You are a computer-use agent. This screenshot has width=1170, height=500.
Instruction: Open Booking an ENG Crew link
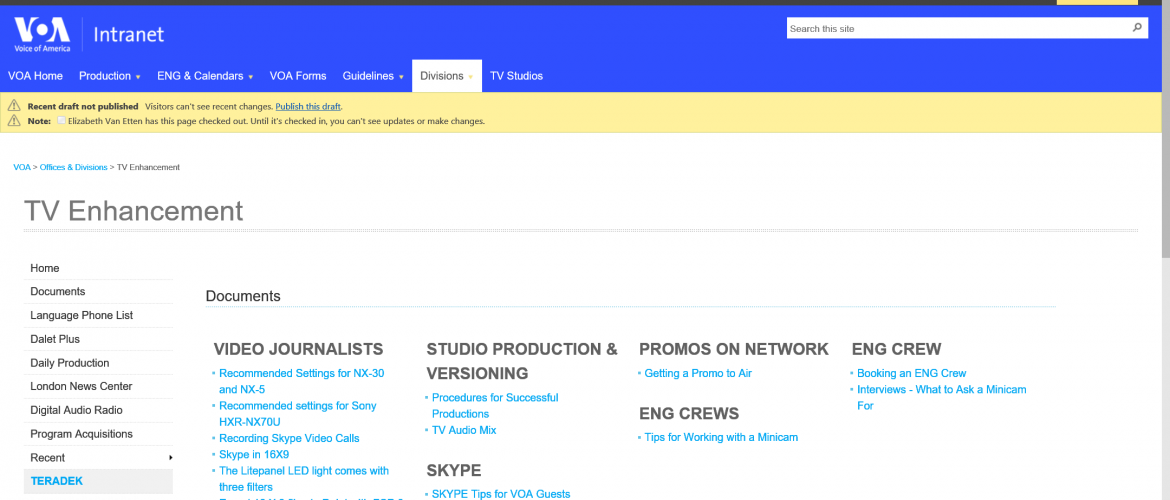pyautogui.click(x=911, y=373)
